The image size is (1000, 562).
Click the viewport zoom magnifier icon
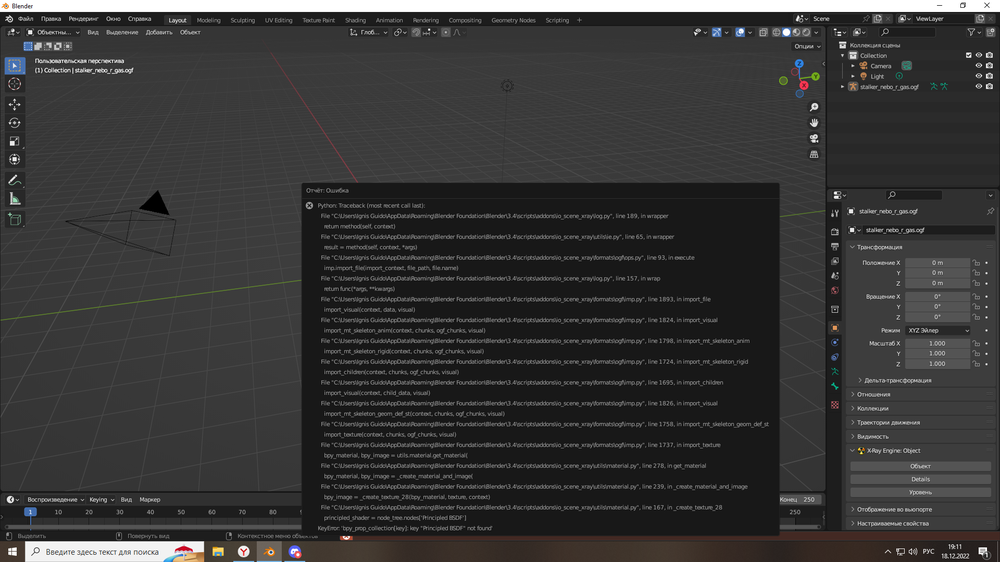point(814,107)
